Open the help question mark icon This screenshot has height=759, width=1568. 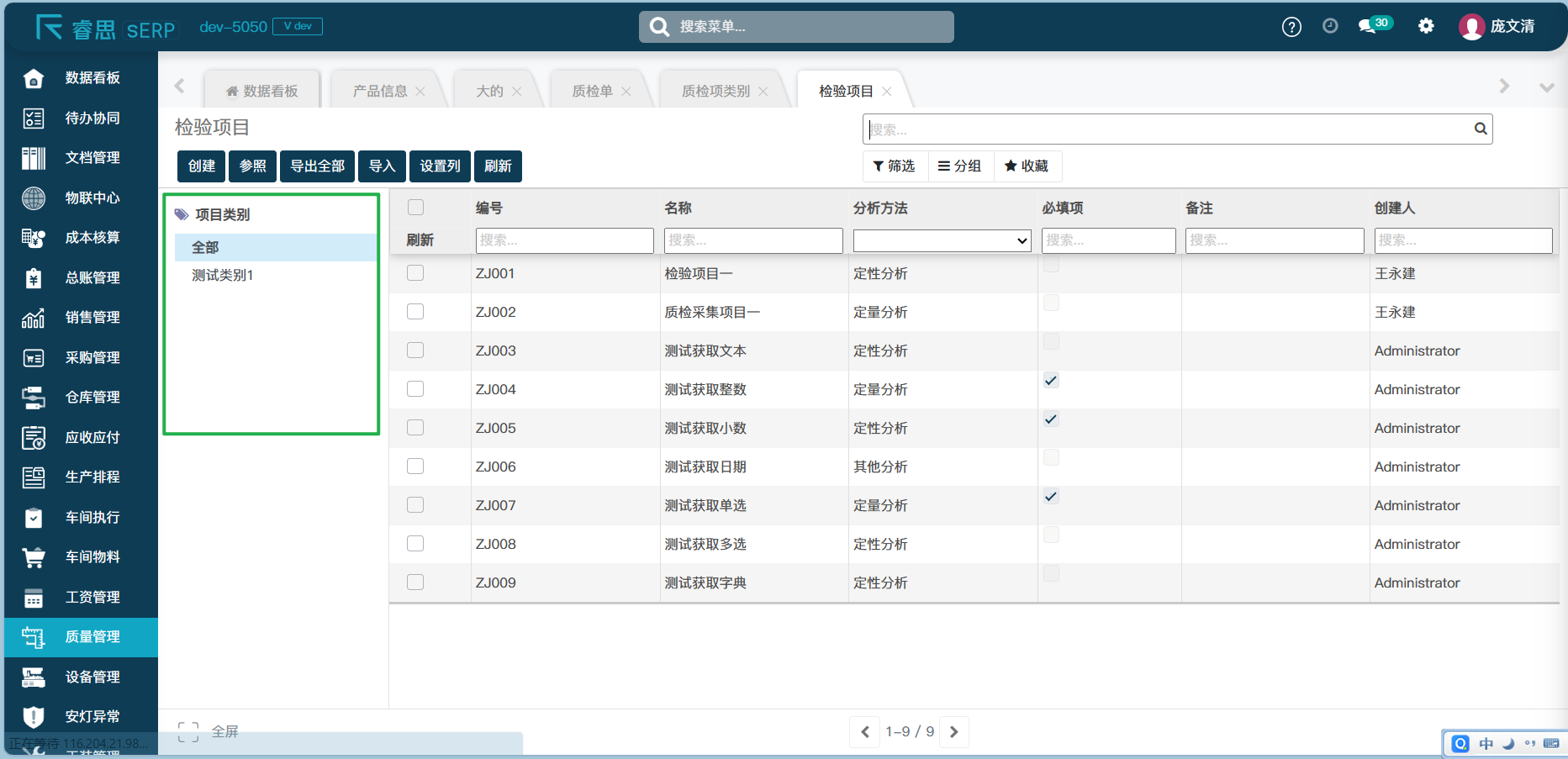coord(1291,27)
